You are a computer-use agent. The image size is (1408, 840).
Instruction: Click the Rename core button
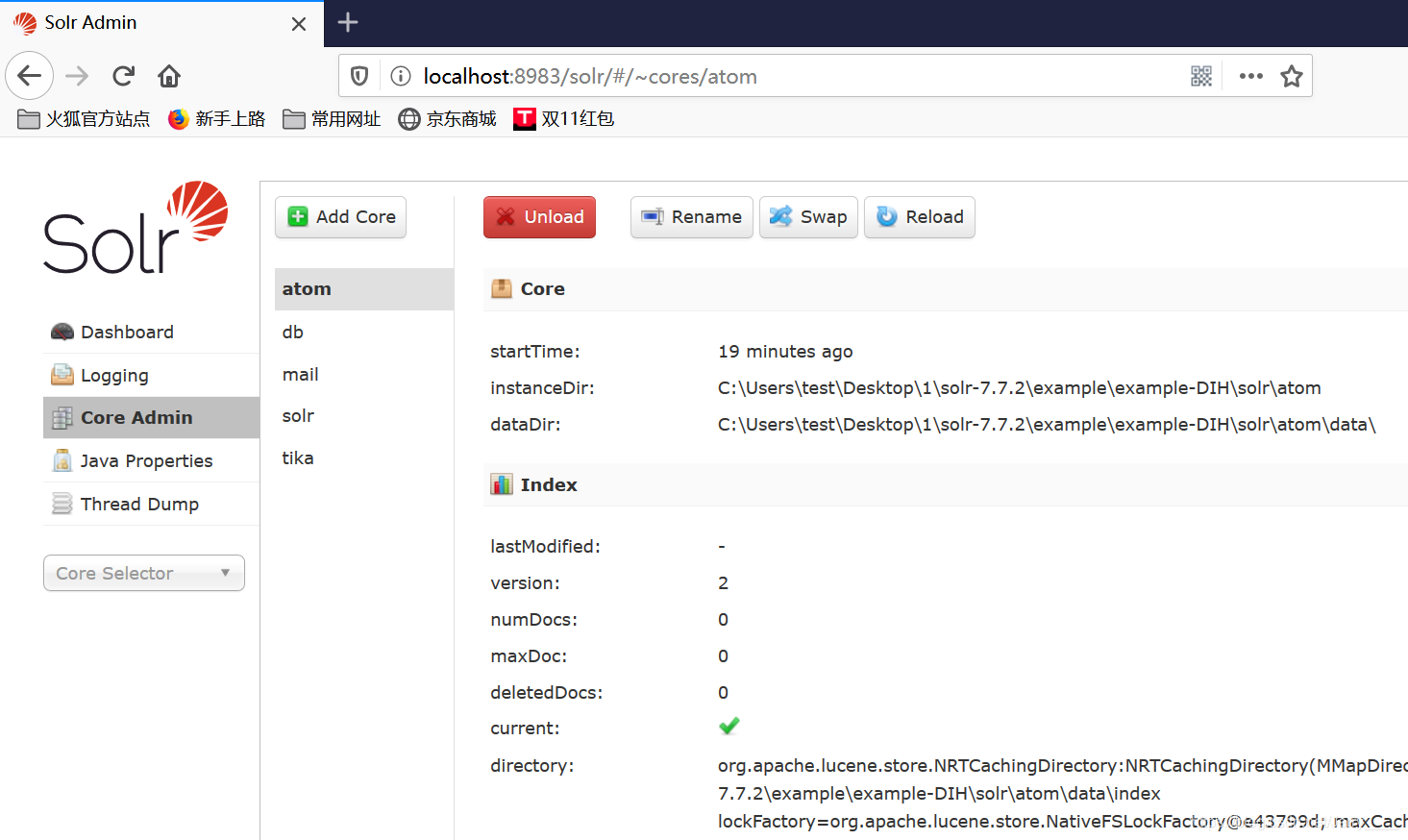click(691, 217)
